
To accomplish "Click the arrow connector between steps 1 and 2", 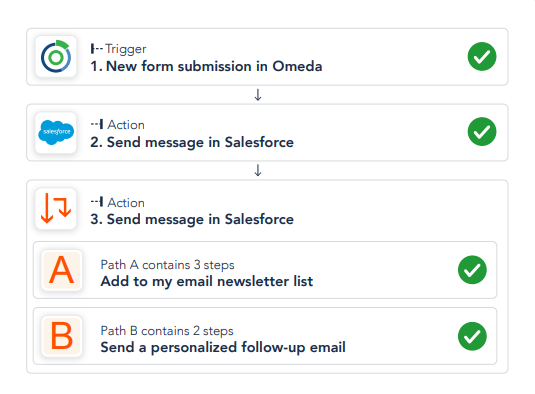I will click(x=258, y=95).
